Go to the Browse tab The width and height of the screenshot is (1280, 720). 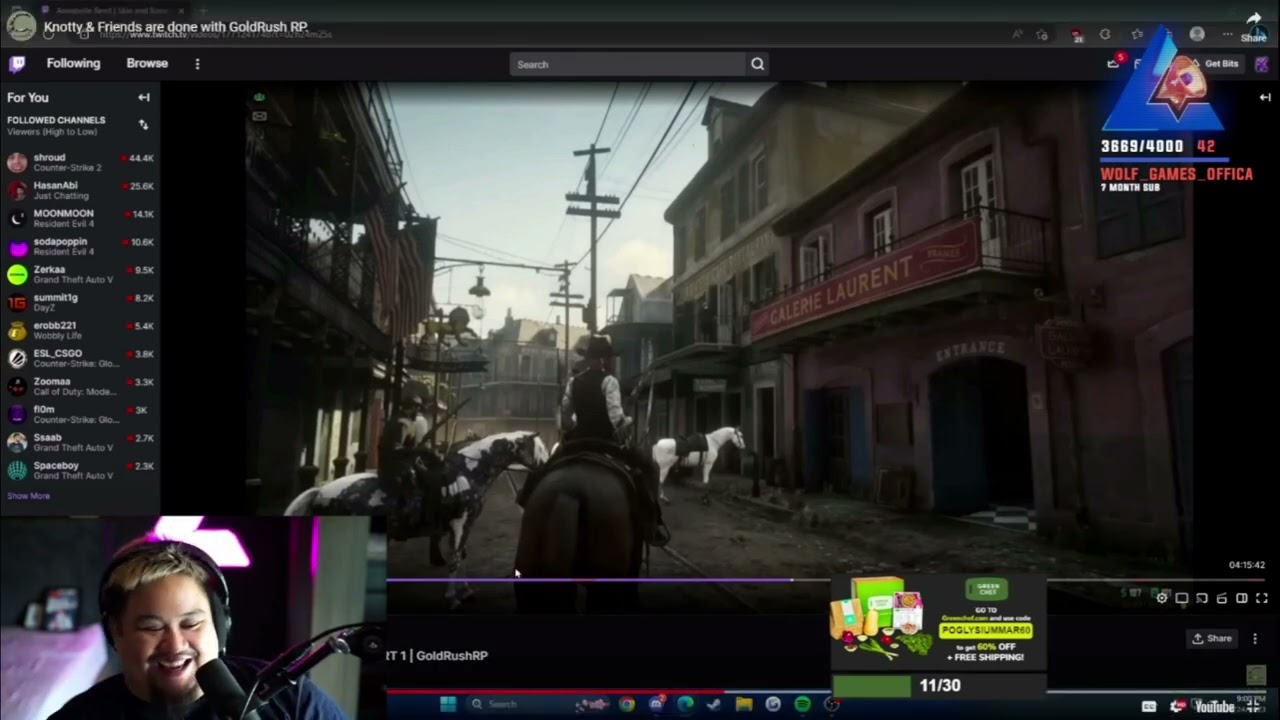(147, 63)
